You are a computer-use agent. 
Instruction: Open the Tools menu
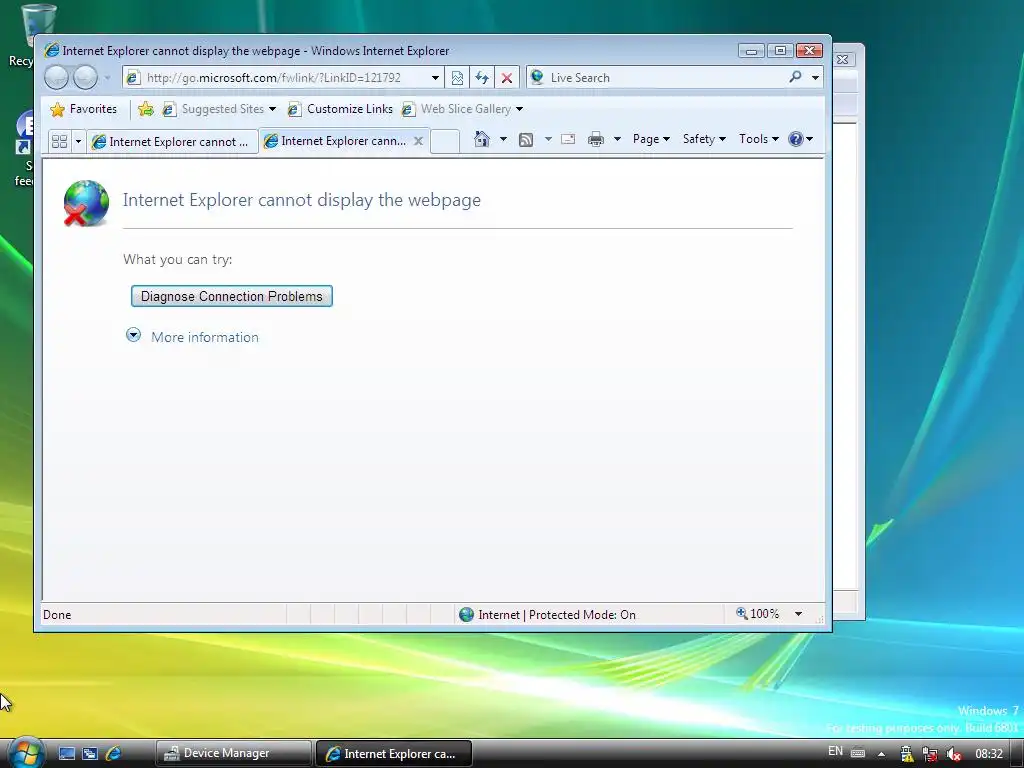tap(758, 139)
